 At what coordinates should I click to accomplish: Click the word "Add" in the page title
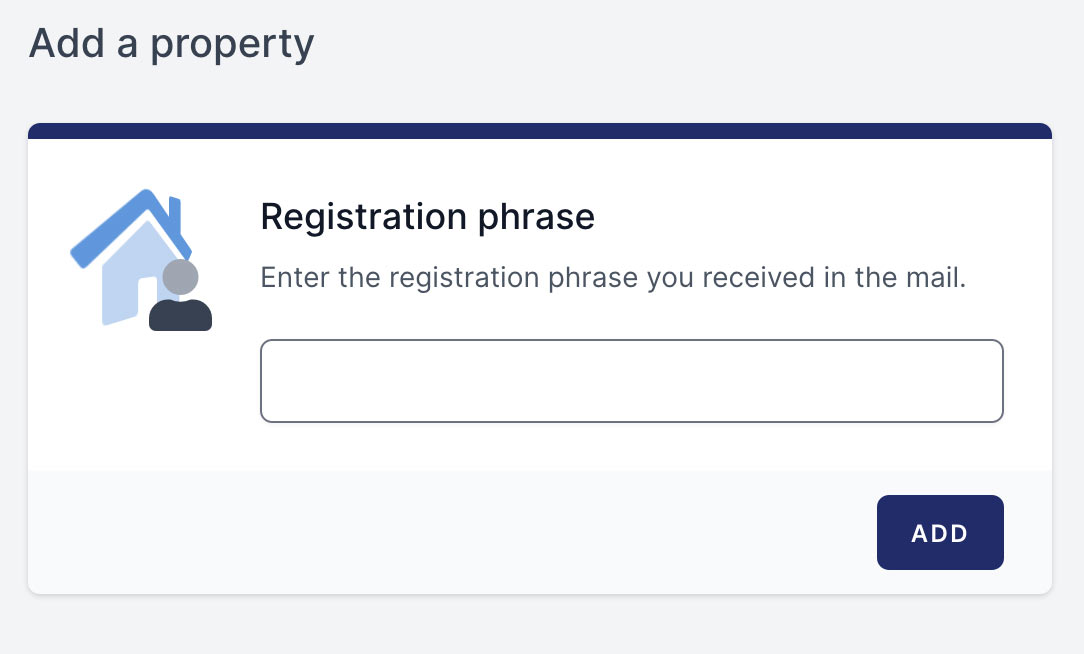pyautogui.click(x=65, y=44)
